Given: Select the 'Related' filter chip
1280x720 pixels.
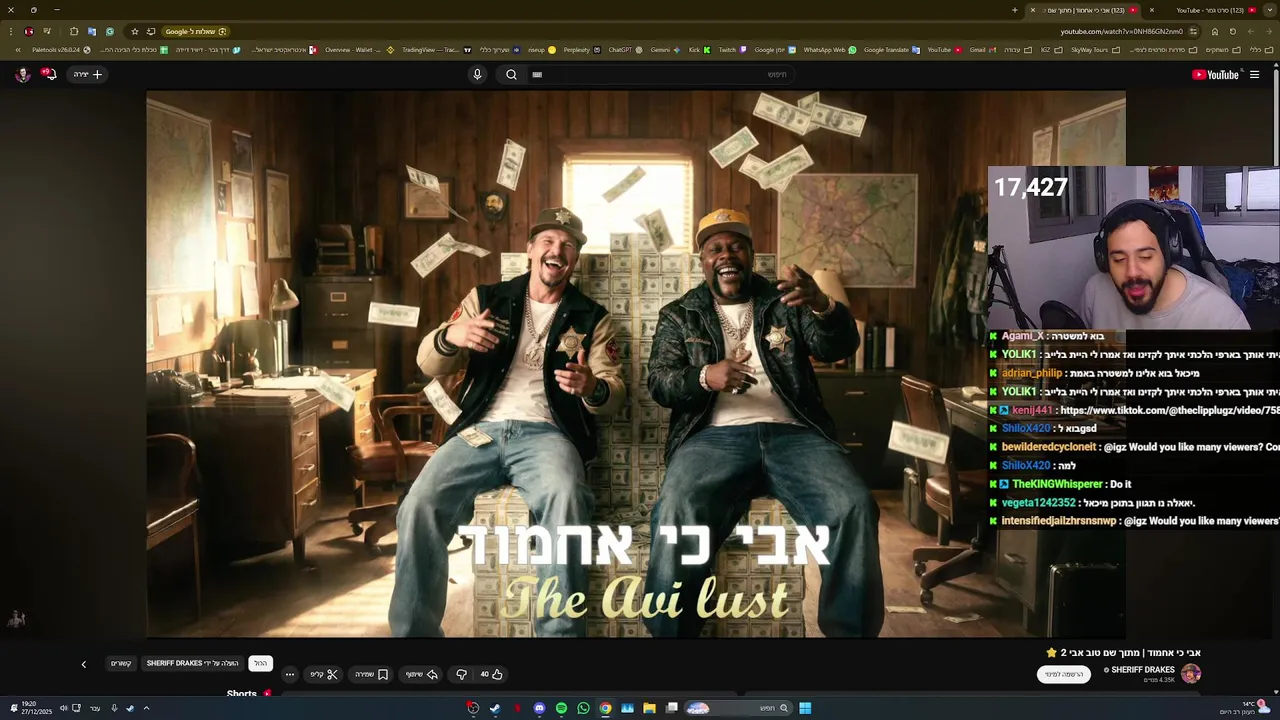Looking at the screenshot, I should click(x=121, y=663).
